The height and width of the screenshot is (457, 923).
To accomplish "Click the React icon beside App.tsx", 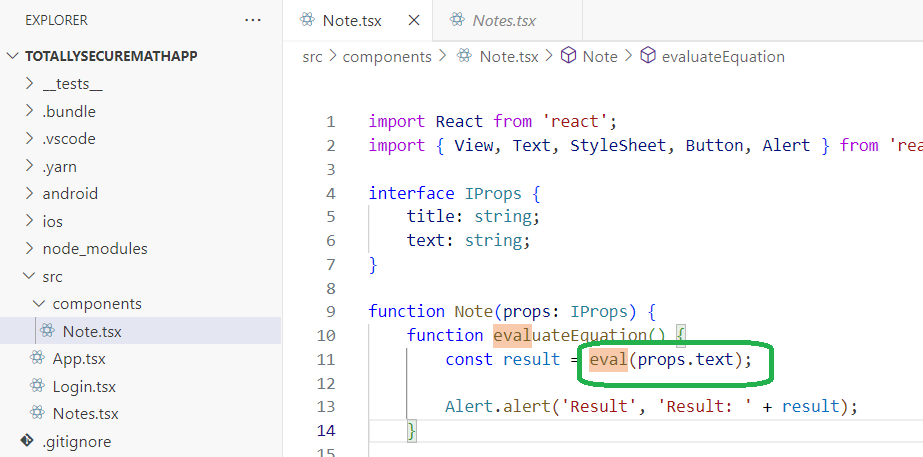I will (37, 358).
